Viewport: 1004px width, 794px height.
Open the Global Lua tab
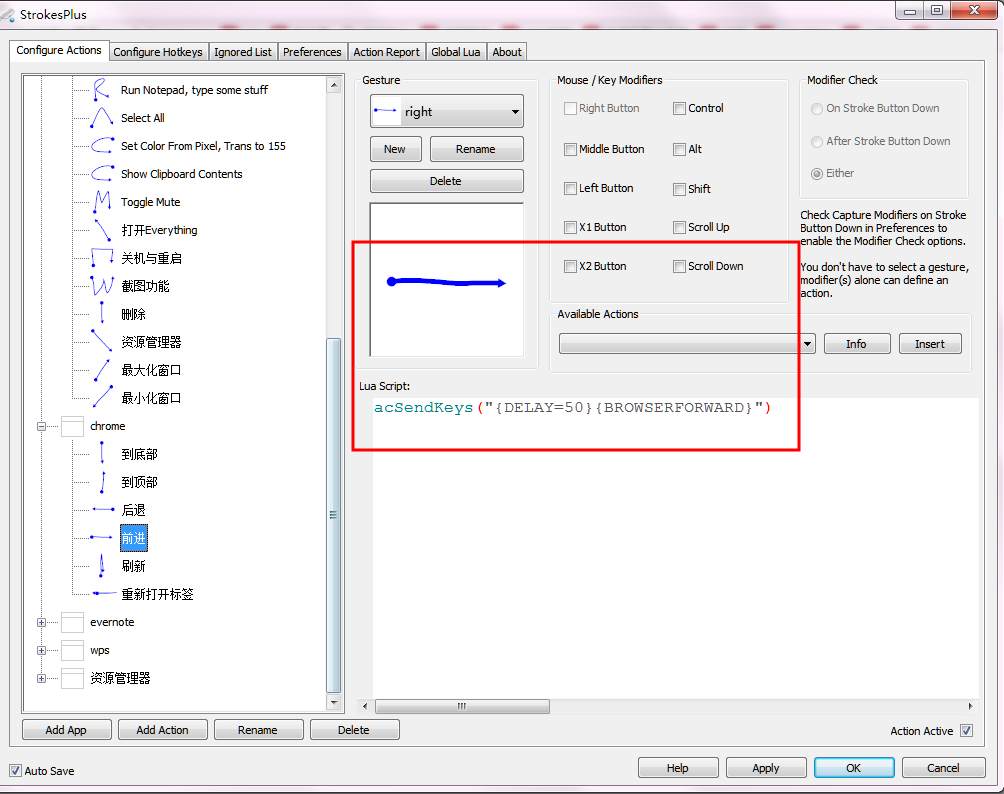pos(455,52)
